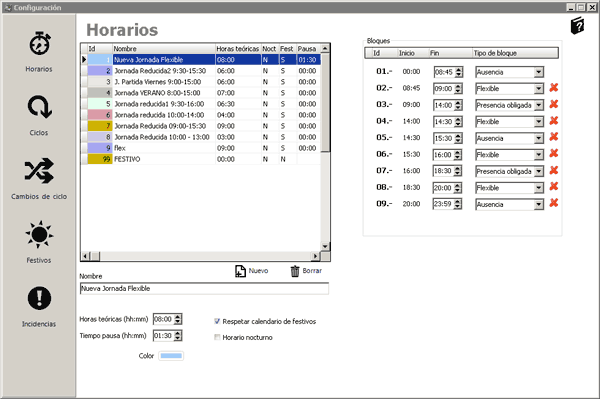Select row J. Partida Viernes 9:00-15:00
This screenshot has width=600, height=399.
pyautogui.click(x=201, y=82)
